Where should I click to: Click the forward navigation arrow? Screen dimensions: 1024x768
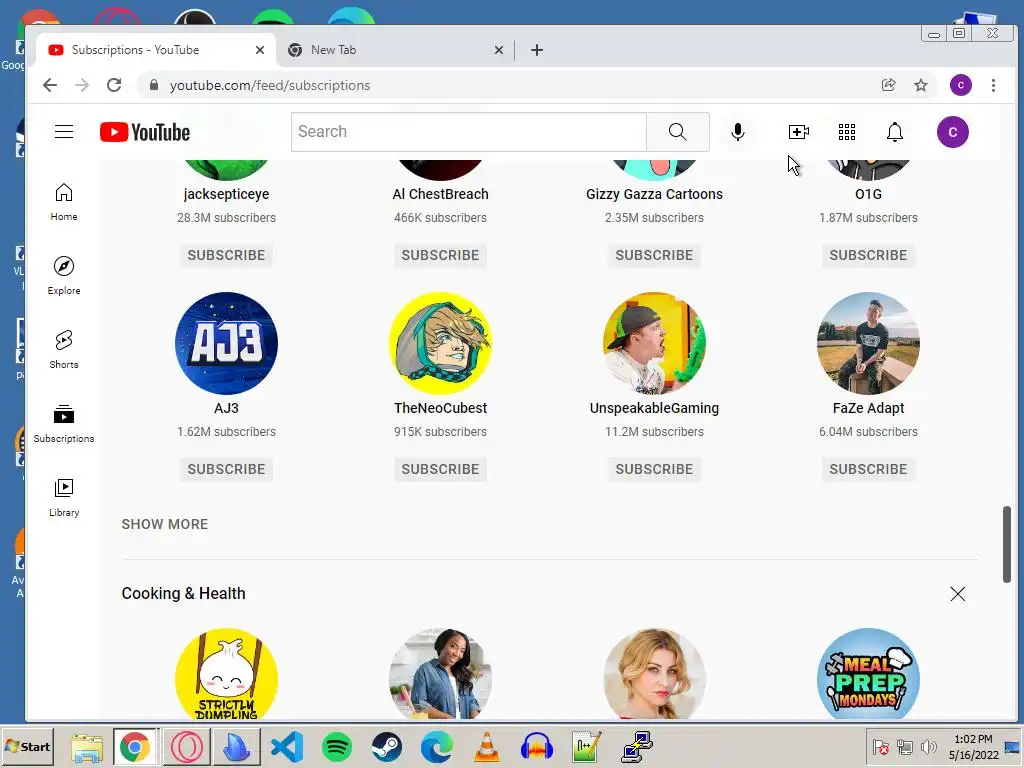coord(82,85)
